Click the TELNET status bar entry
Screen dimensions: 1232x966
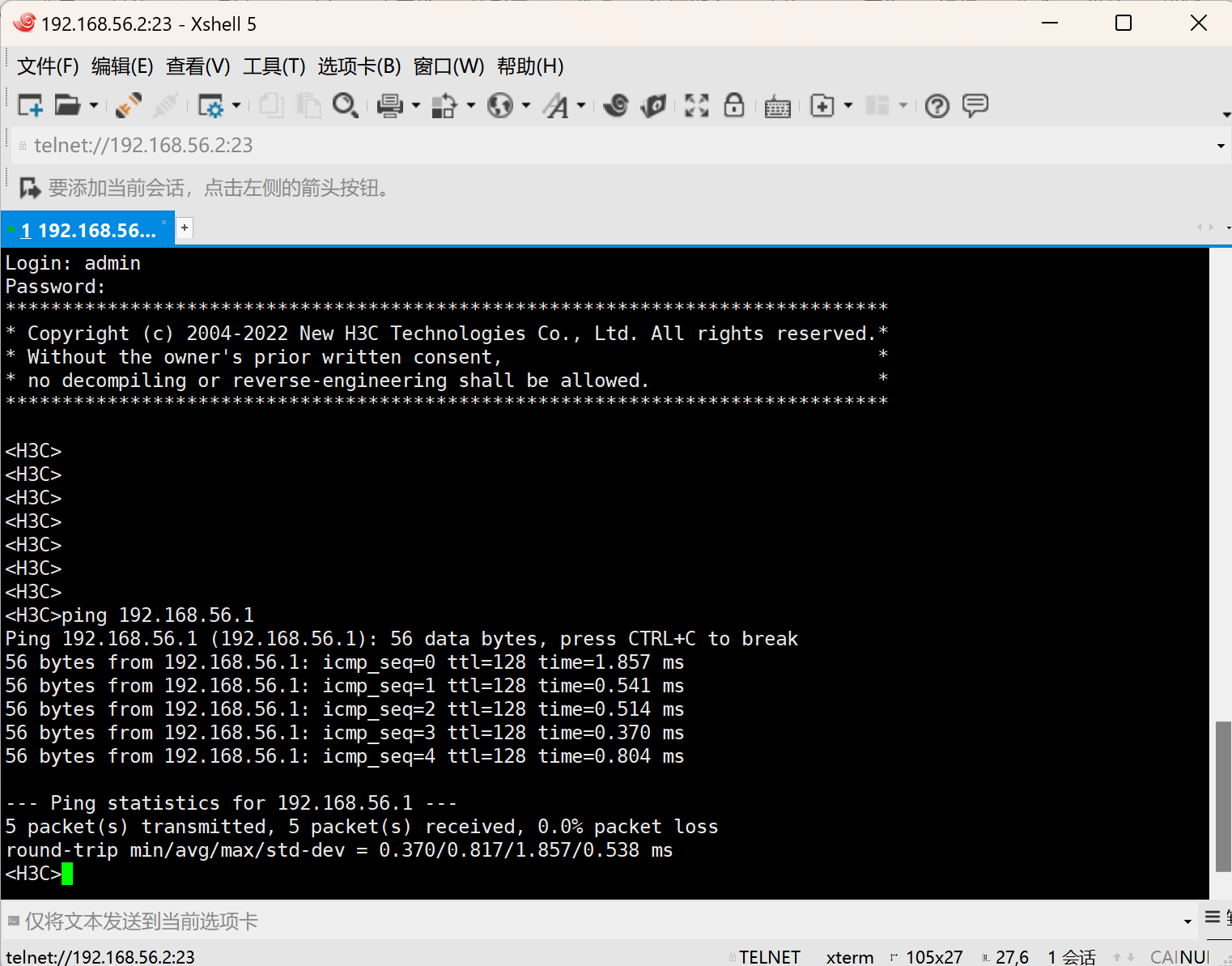point(769,956)
